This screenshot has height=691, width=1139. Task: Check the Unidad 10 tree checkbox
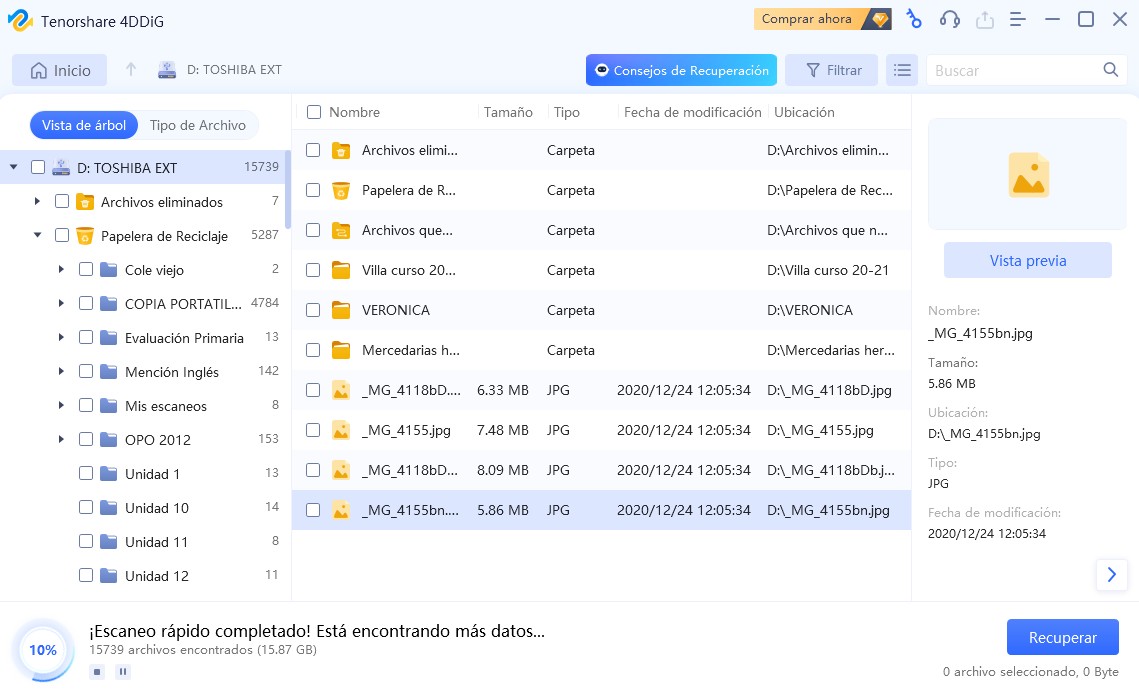[86, 507]
